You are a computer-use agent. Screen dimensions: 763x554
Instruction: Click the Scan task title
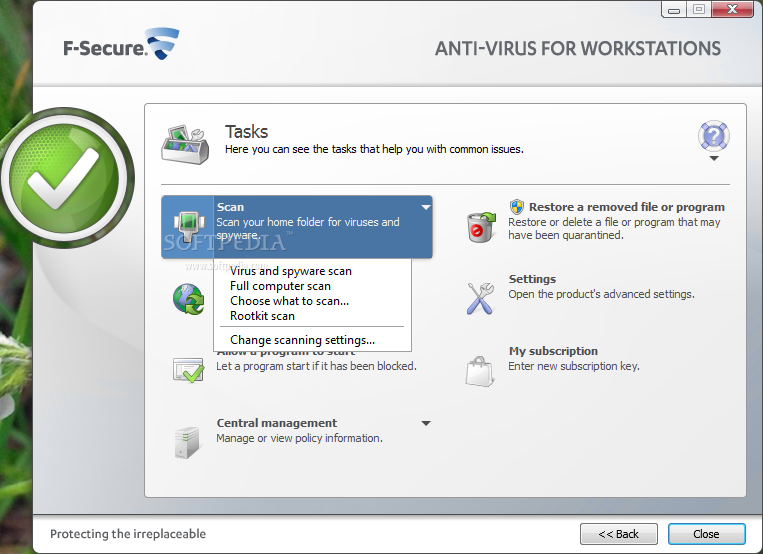pyautogui.click(x=230, y=207)
